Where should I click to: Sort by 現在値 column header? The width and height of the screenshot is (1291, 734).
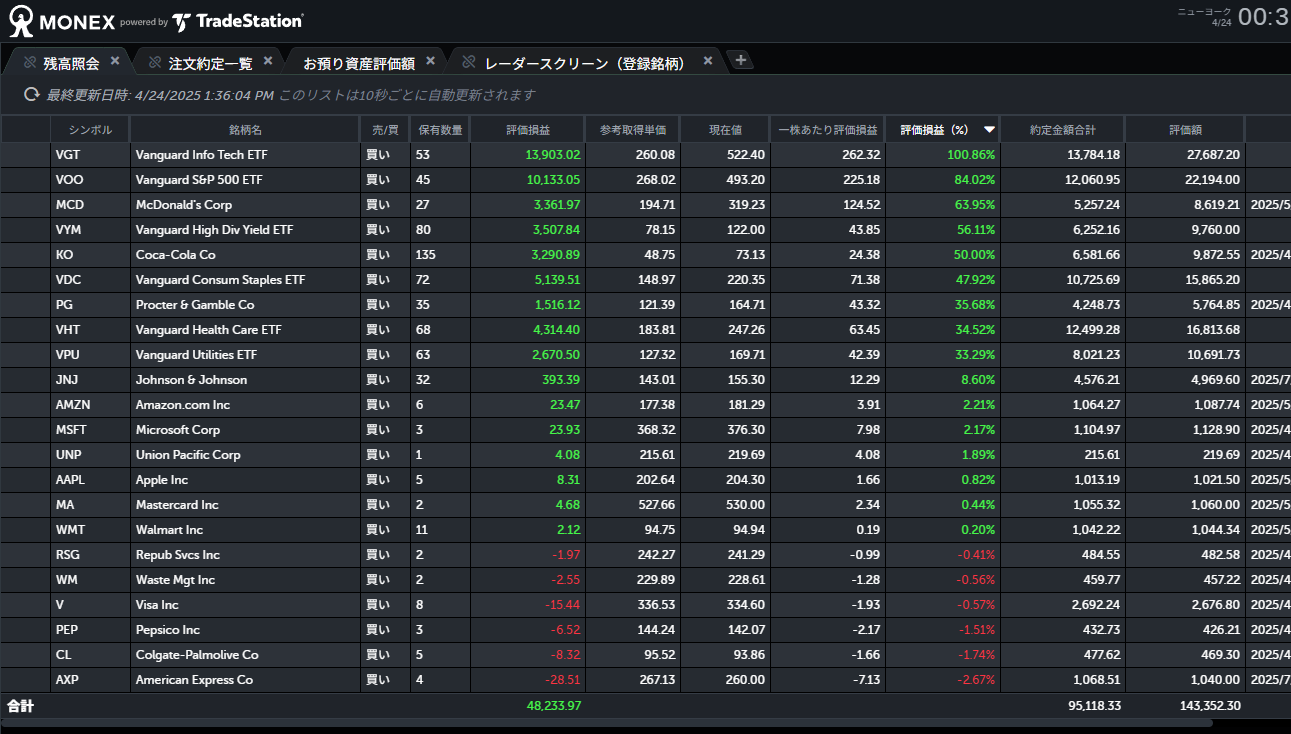tap(725, 130)
